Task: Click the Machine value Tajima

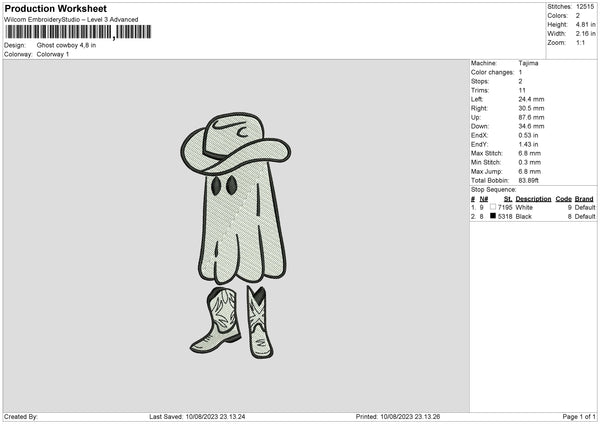Action: tap(529, 62)
